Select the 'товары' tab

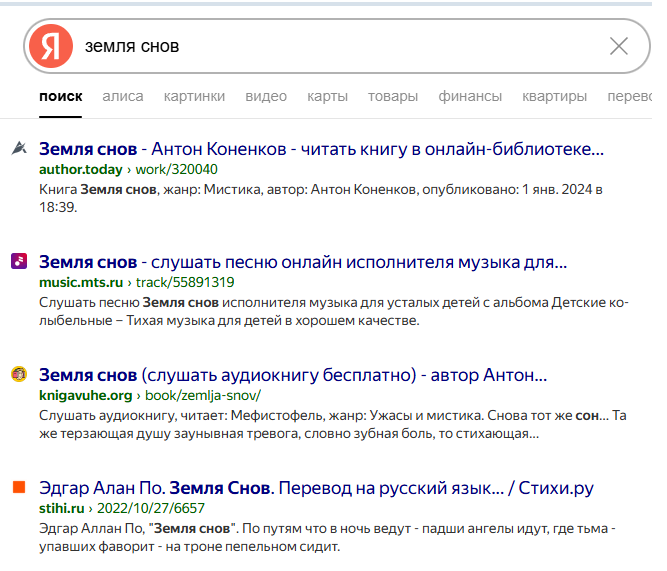pos(392,96)
